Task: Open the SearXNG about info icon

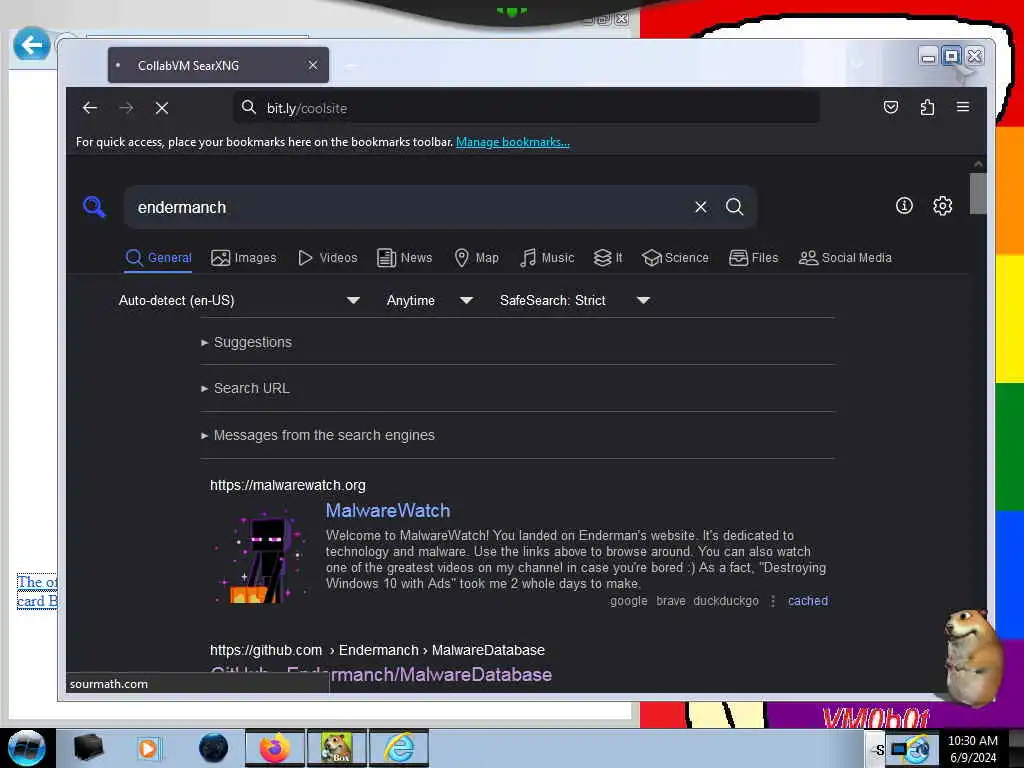Action: tap(904, 206)
